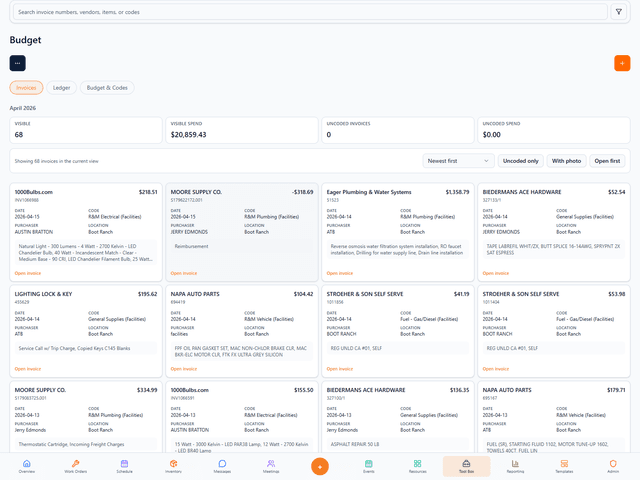Open invoice link for 1000Bulbs.com $218.51

pos(30,272)
